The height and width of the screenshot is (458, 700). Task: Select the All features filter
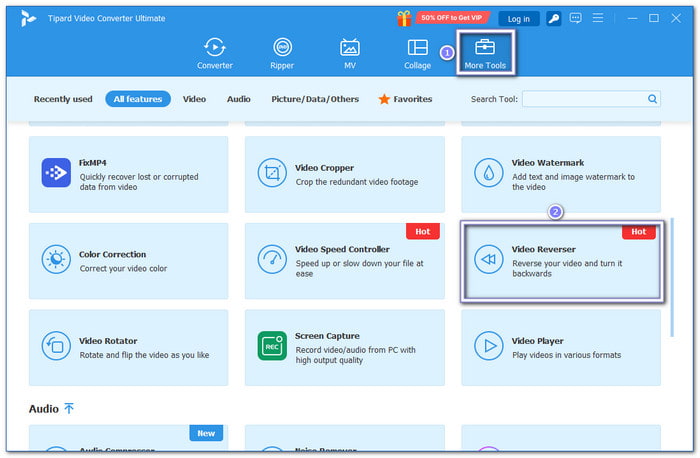(x=138, y=99)
